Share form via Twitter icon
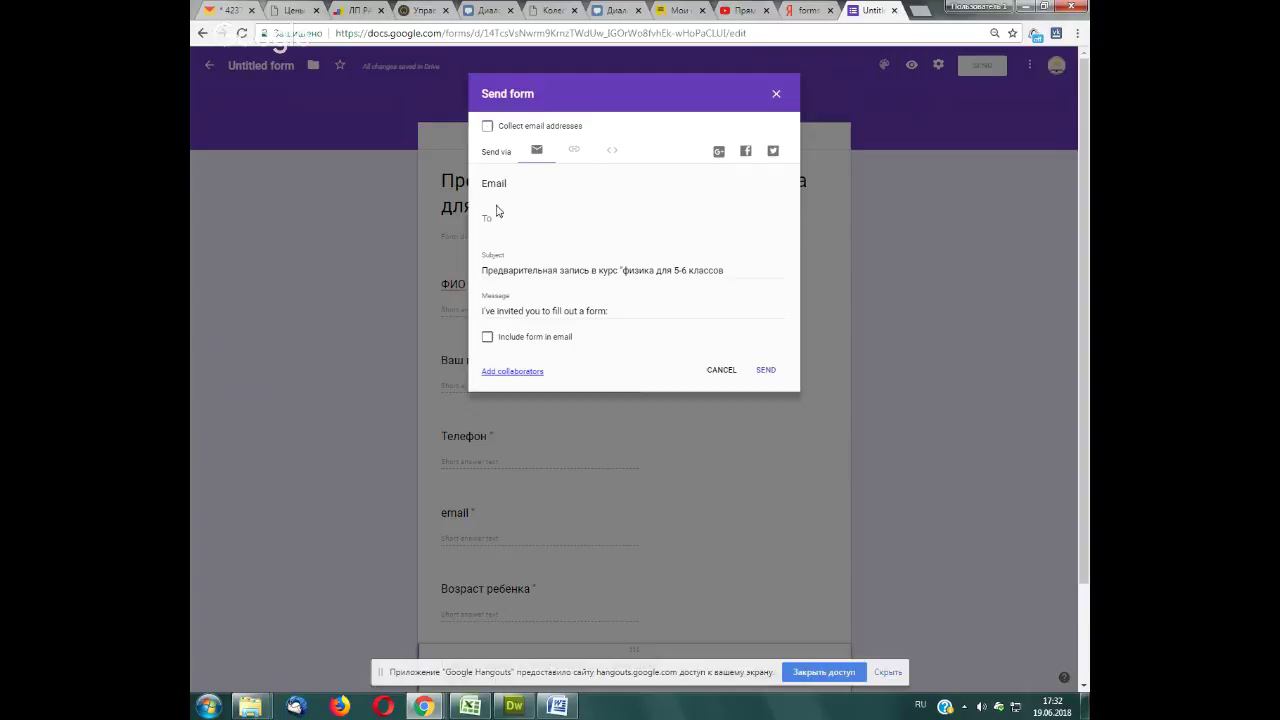This screenshot has height=720, width=1280. (773, 151)
